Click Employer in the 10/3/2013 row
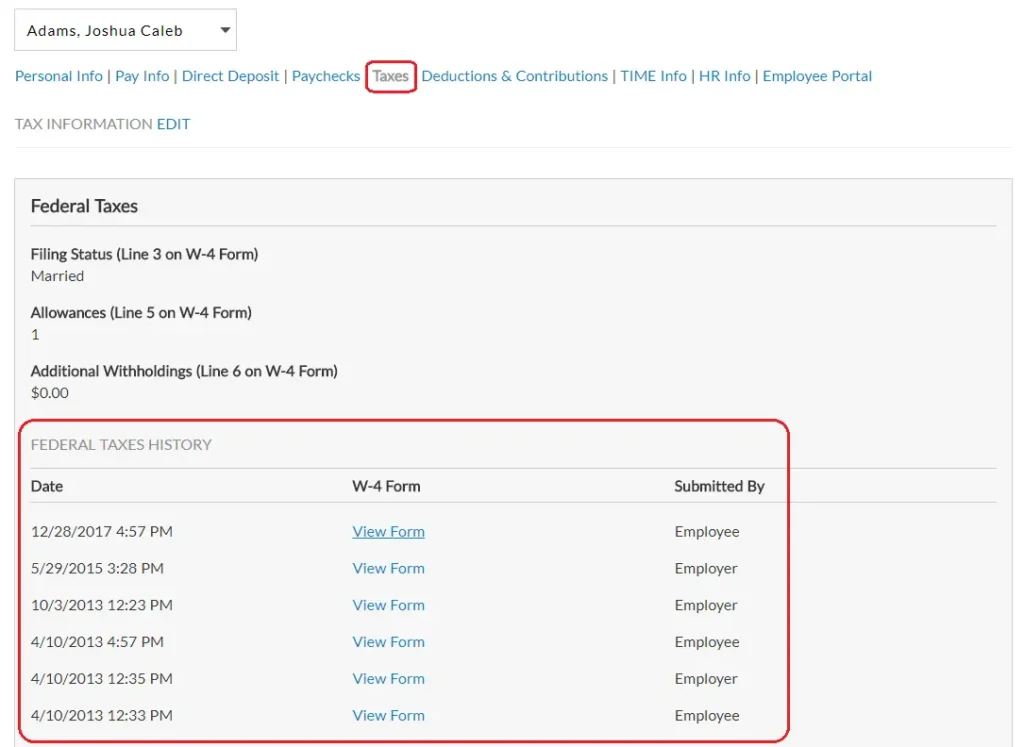The width and height of the screenshot is (1024, 747). point(705,605)
